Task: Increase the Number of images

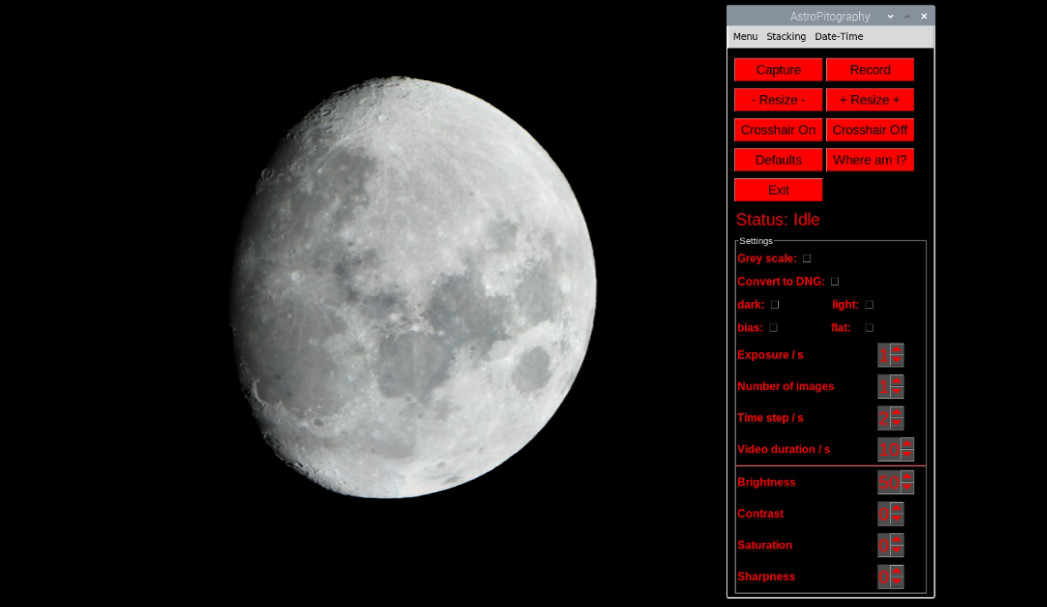Action: [x=899, y=381]
